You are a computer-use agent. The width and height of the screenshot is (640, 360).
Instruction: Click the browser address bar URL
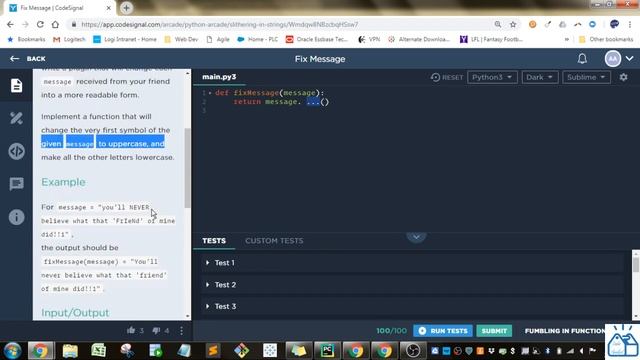tap(220, 24)
